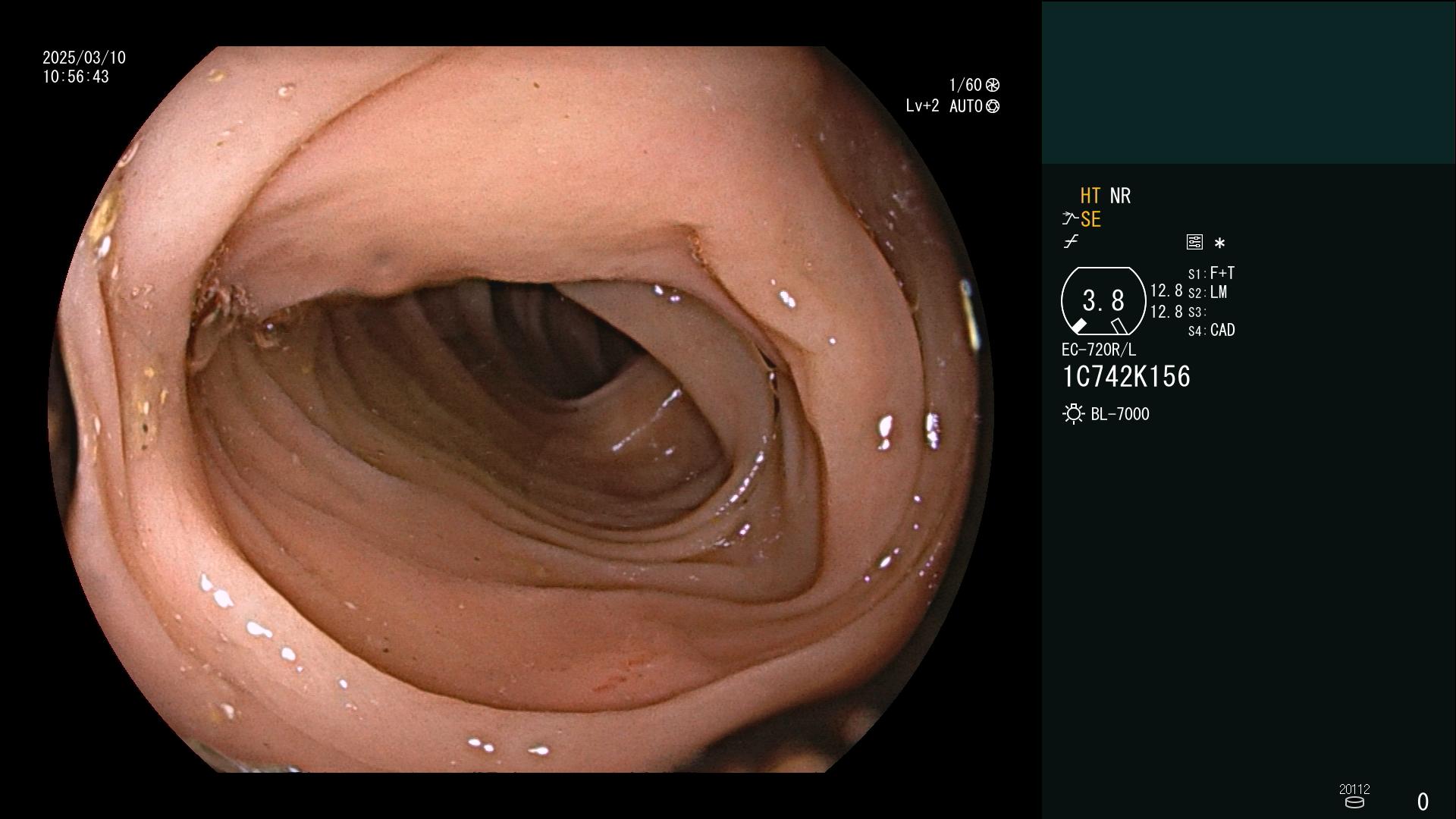Click the 20112 storage count

[x=1354, y=789]
